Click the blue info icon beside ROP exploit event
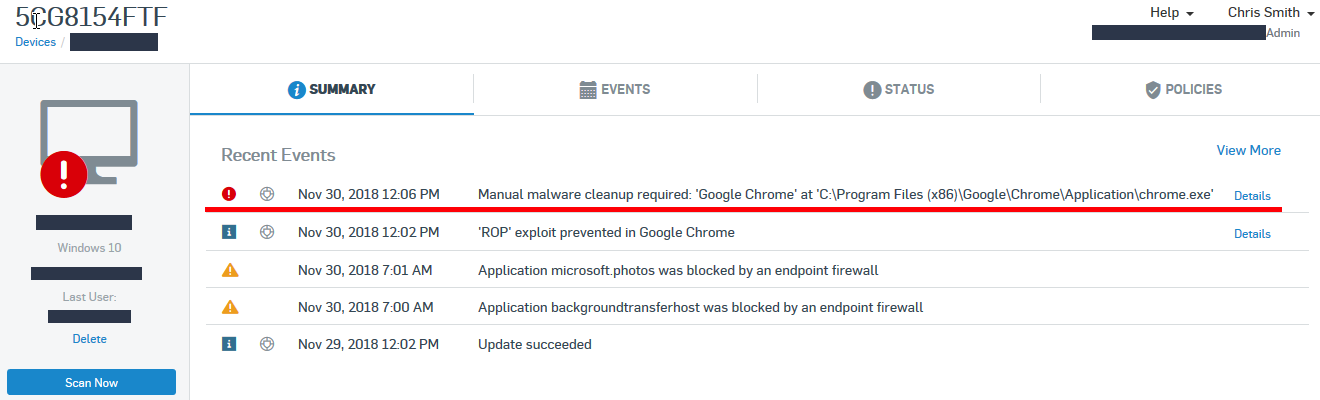Screen dimensions: 1320x400 click(x=229, y=232)
